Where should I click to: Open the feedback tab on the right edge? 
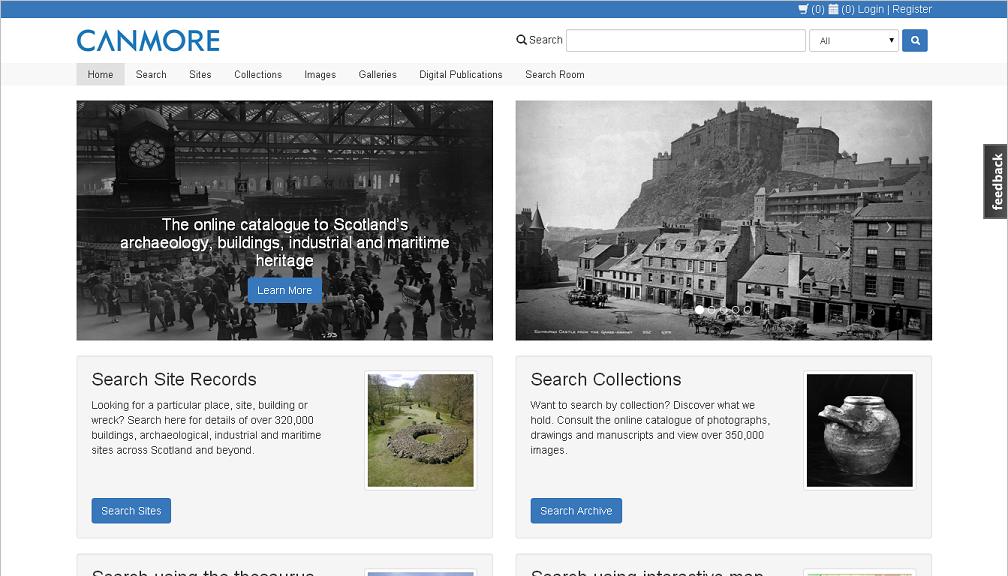[996, 180]
